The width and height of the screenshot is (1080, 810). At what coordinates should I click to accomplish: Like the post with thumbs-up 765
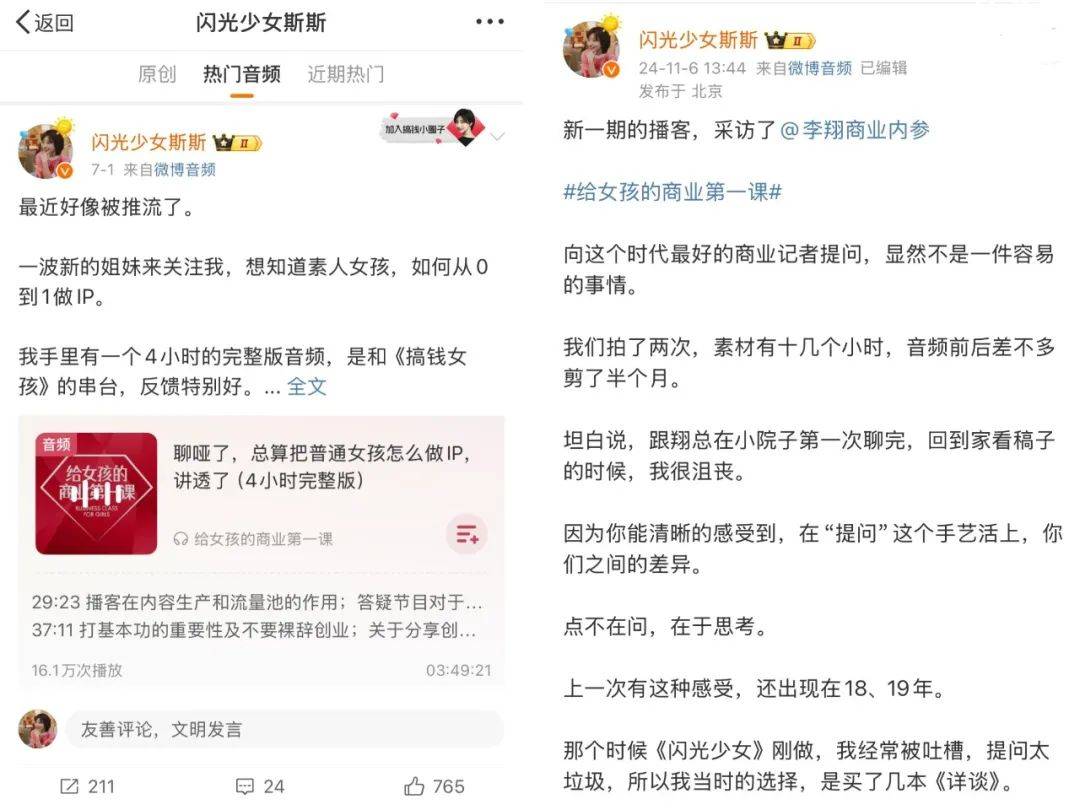coord(434,786)
